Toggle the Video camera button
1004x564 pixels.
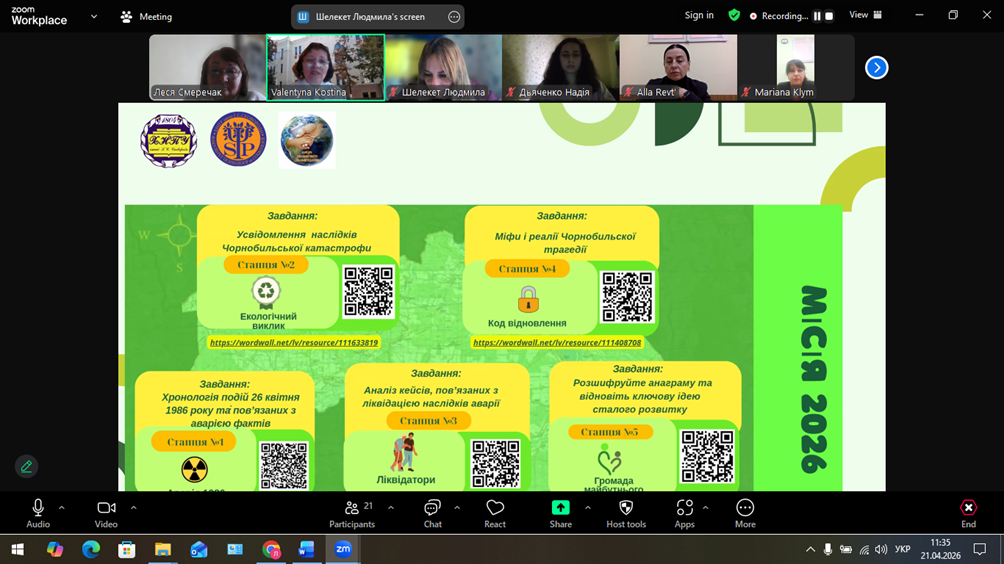coord(106,513)
